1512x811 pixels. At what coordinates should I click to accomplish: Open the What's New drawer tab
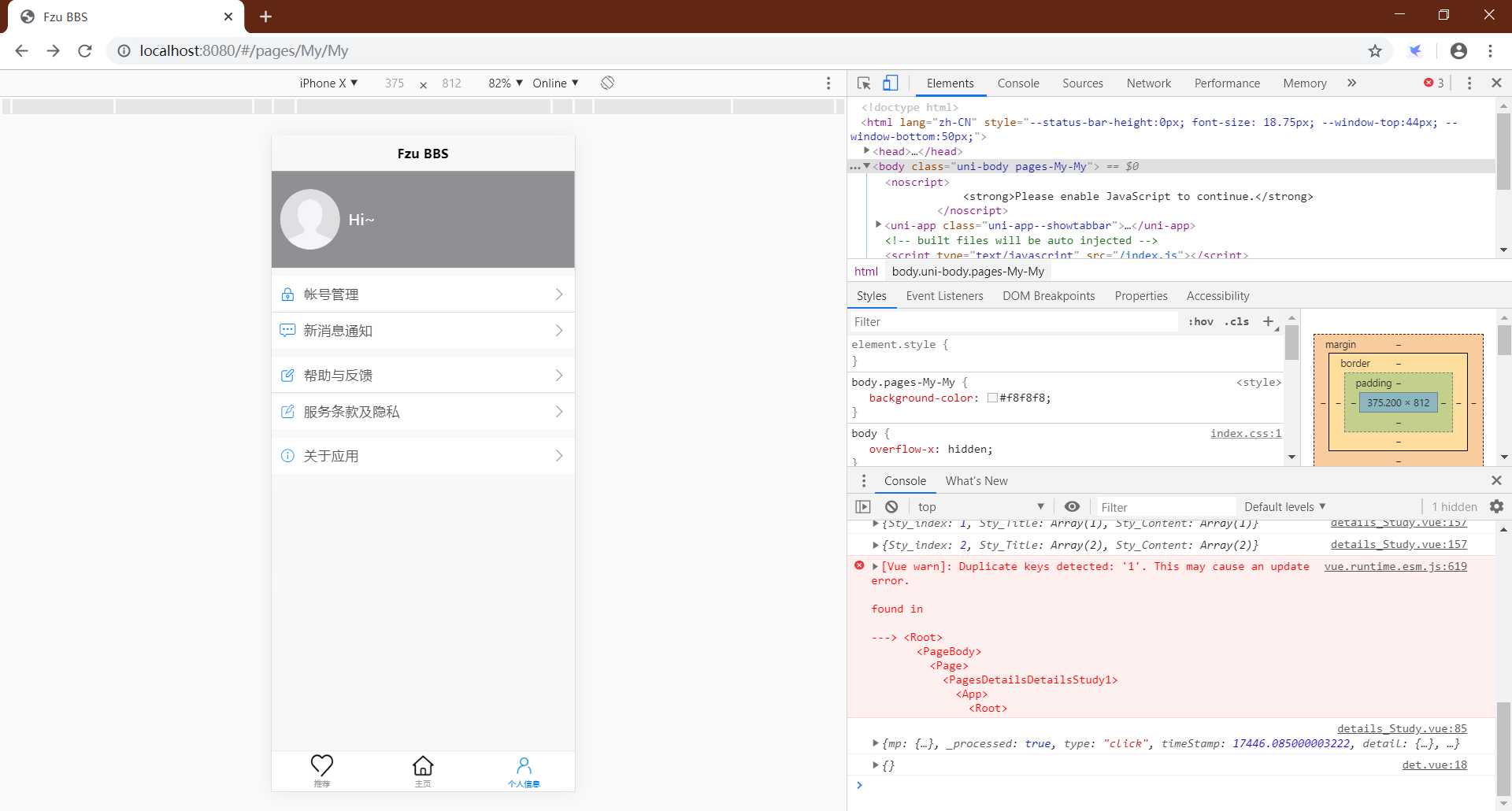(x=976, y=480)
